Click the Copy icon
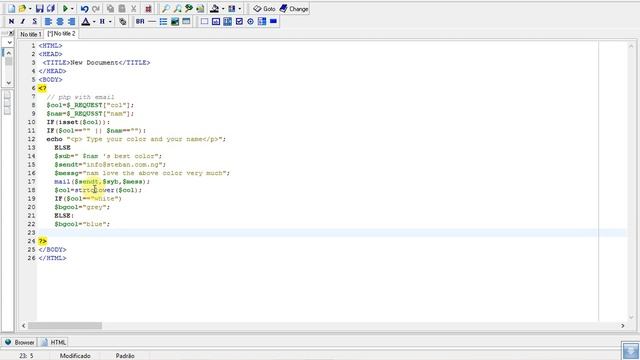640x360 pixels. point(110,9)
